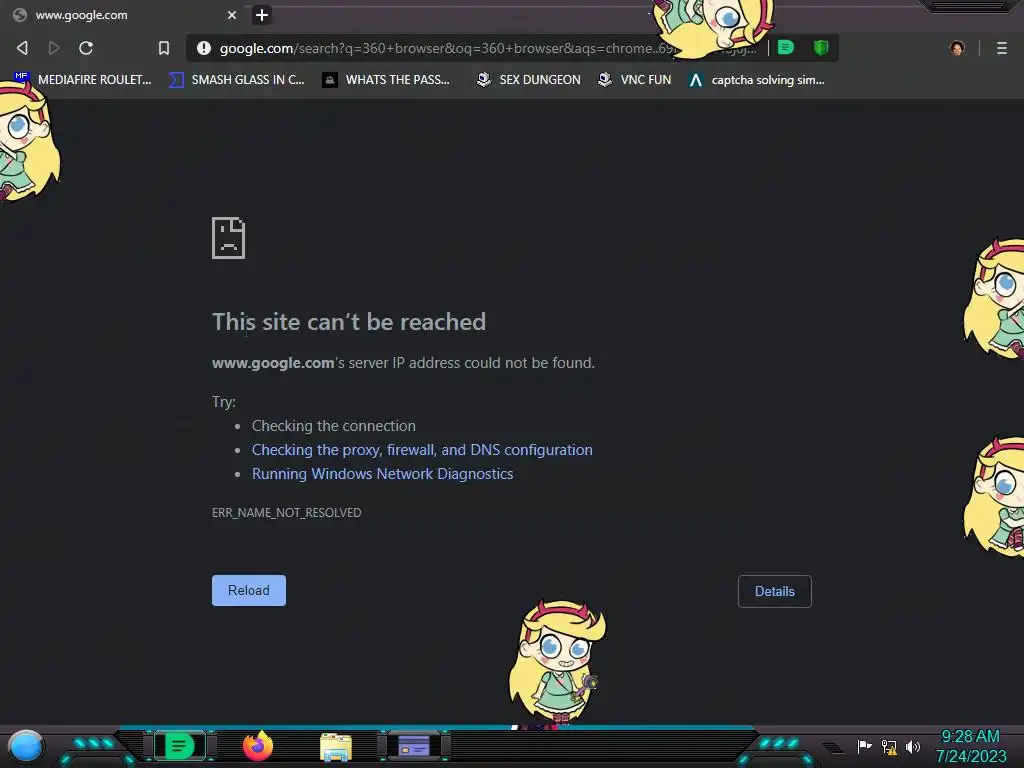Close the www.google.com tab

click(x=232, y=14)
